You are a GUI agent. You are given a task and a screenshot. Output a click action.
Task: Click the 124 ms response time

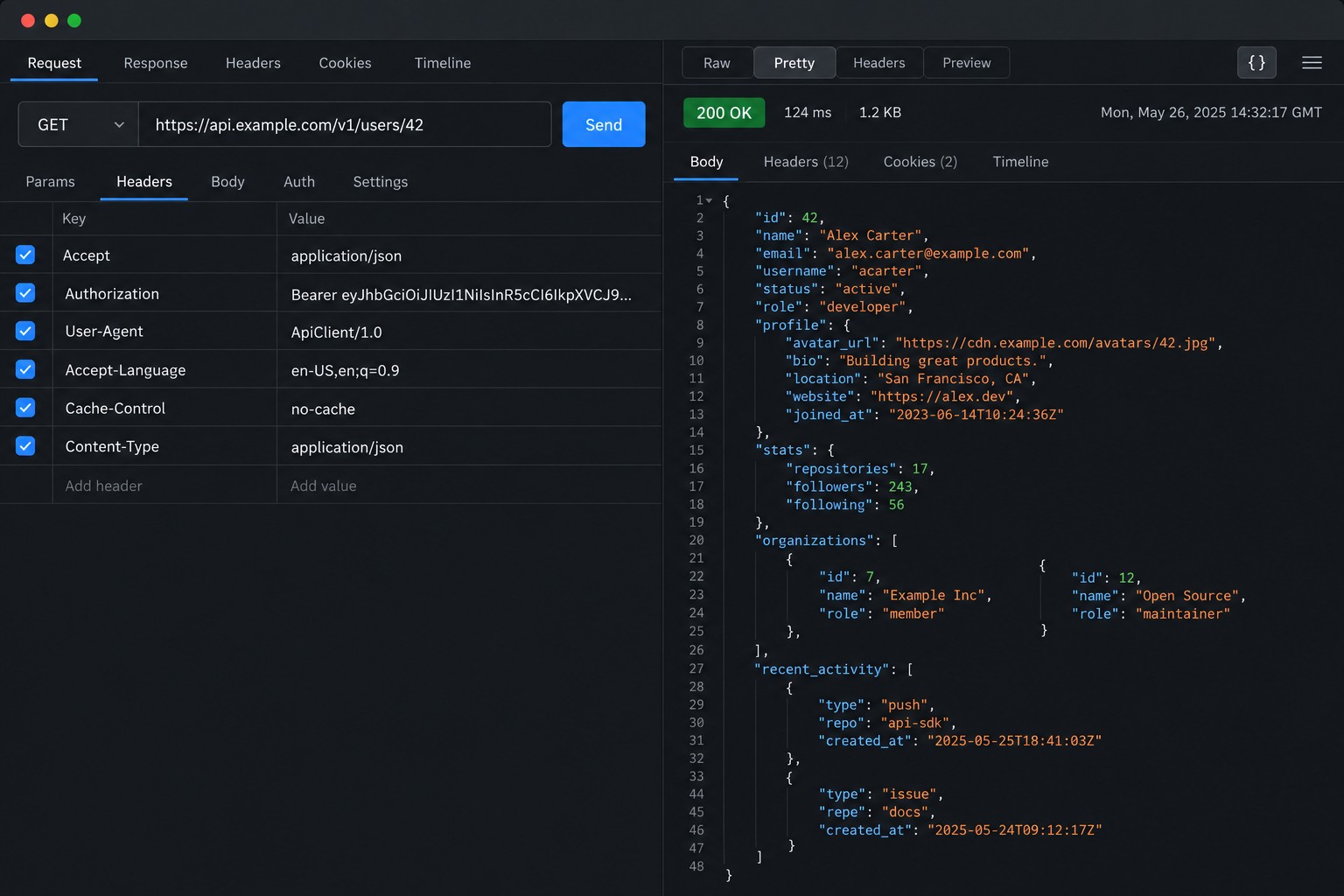(808, 113)
